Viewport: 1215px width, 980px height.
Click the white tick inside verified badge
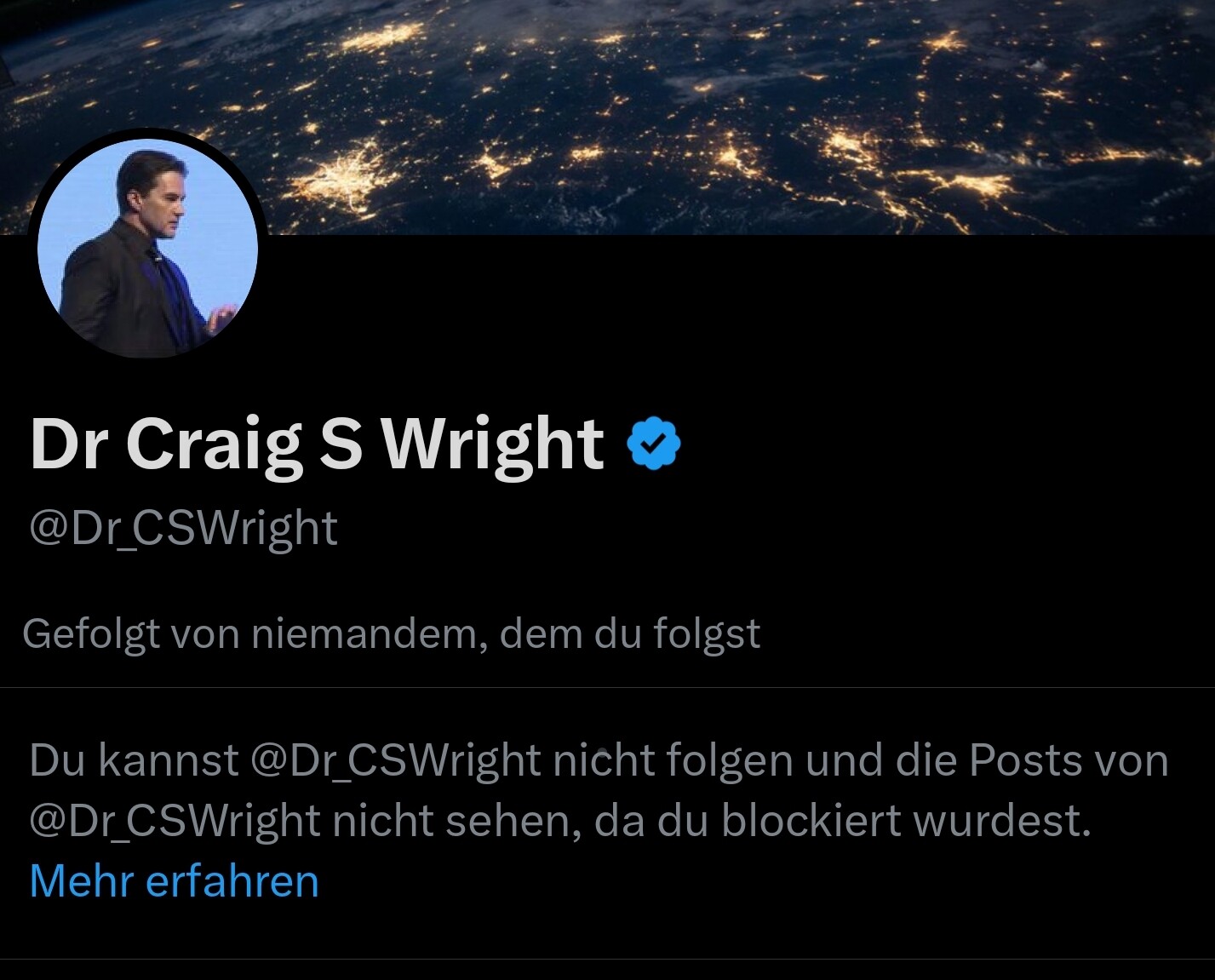tap(654, 443)
